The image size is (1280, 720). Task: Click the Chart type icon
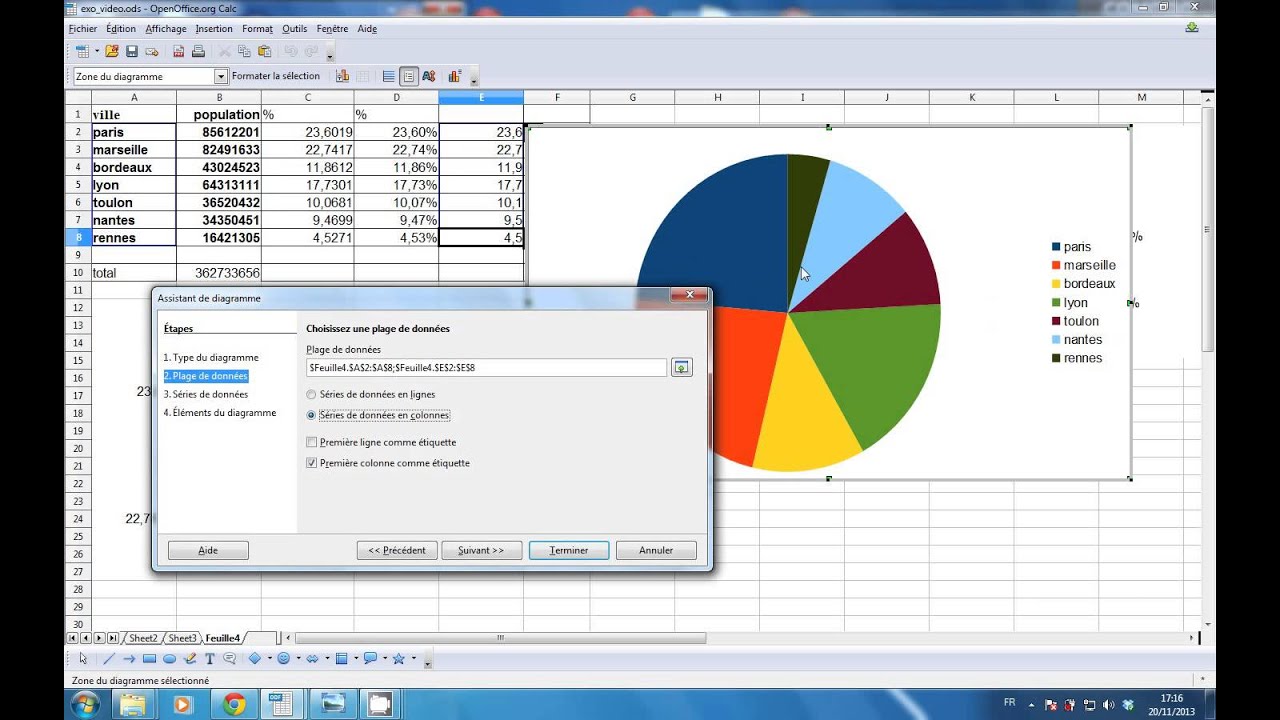tap(343, 76)
